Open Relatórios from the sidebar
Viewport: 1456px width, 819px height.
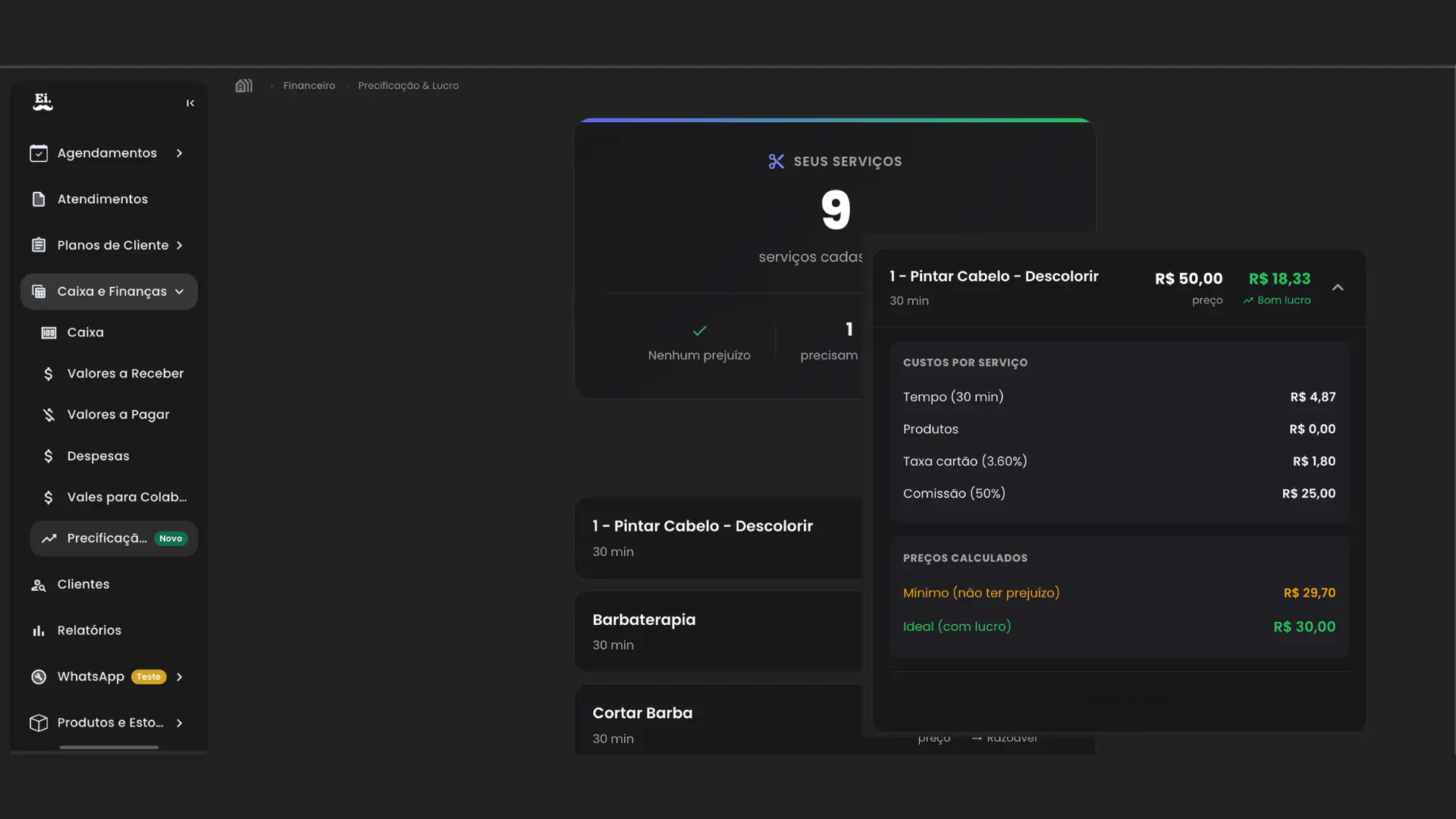pyautogui.click(x=89, y=631)
